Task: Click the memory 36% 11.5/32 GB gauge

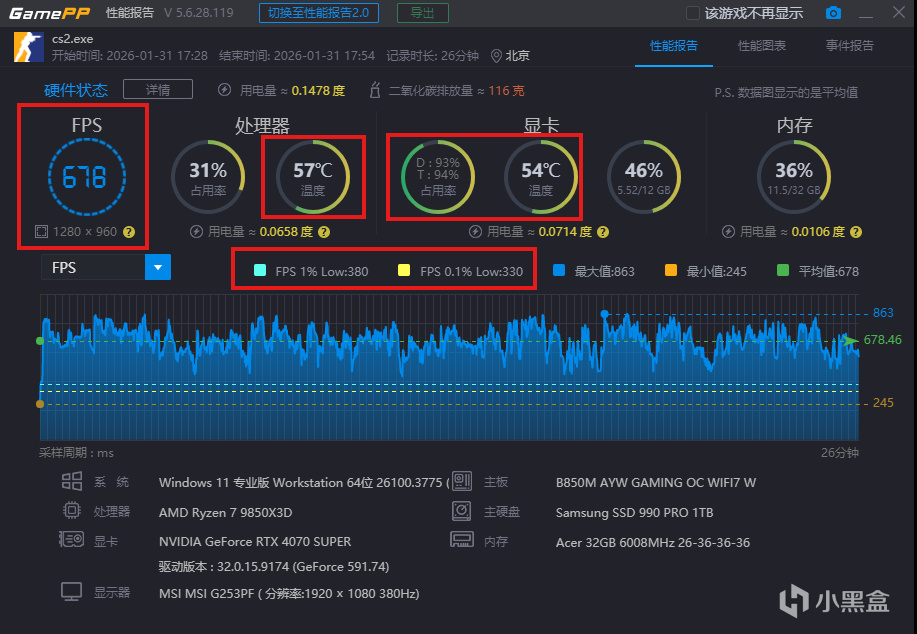Action: click(x=794, y=177)
